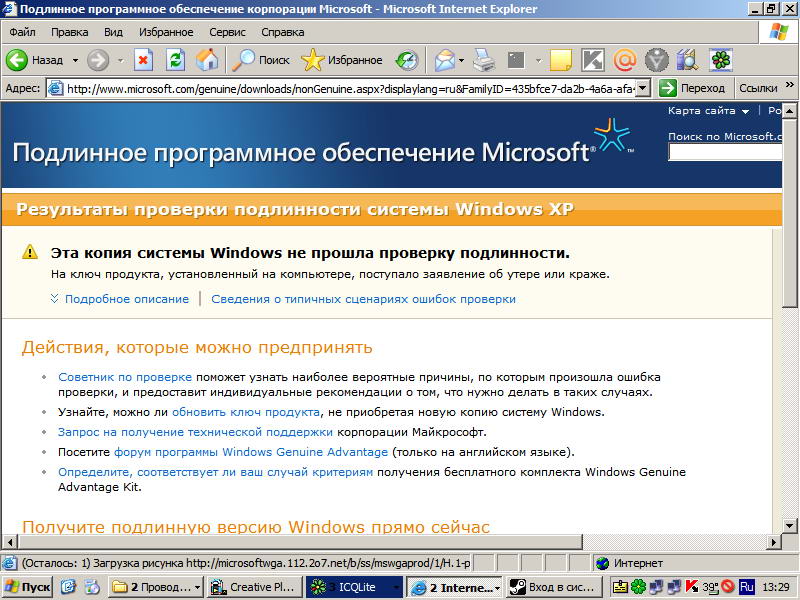Visit the форум программы Windows Genuine Advantage link
The image size is (800, 600).
click(x=251, y=452)
